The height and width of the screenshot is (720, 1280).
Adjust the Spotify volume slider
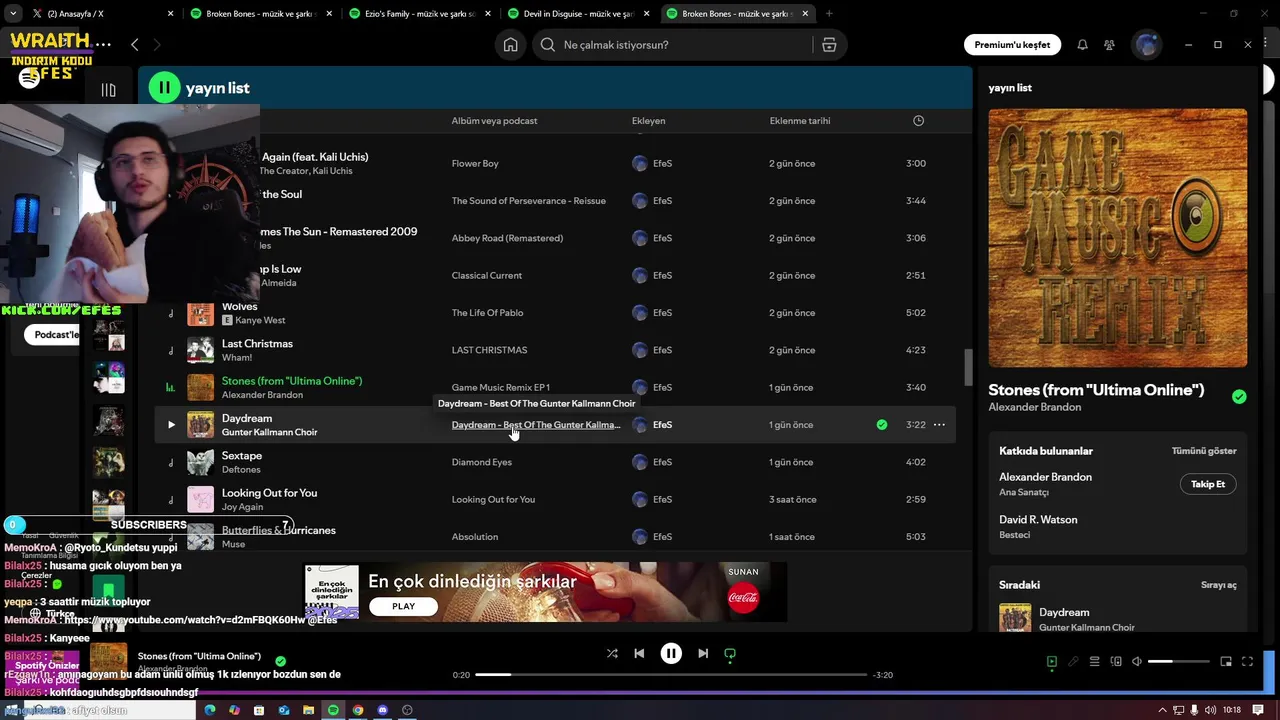pos(1178,662)
